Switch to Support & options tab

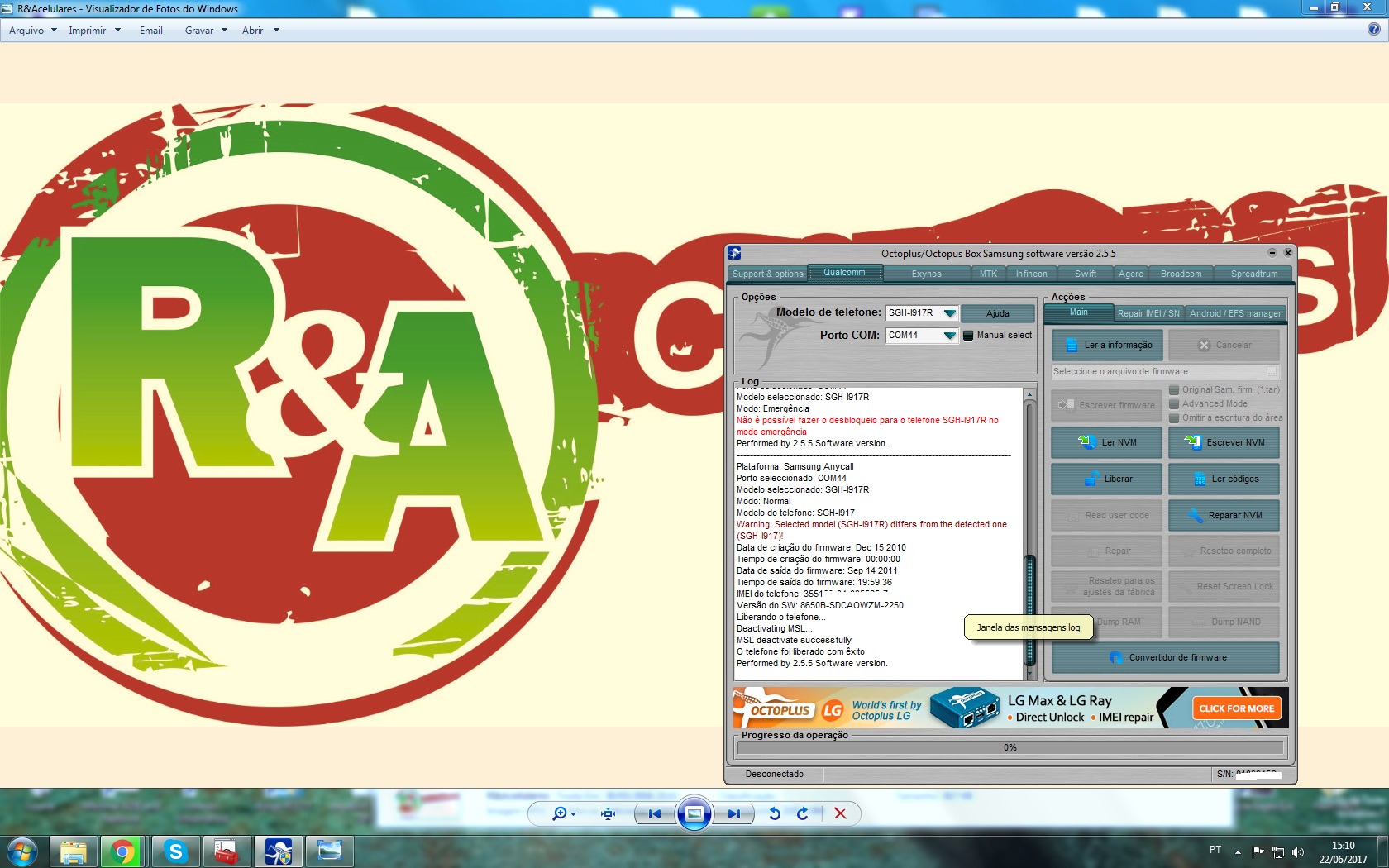click(767, 274)
